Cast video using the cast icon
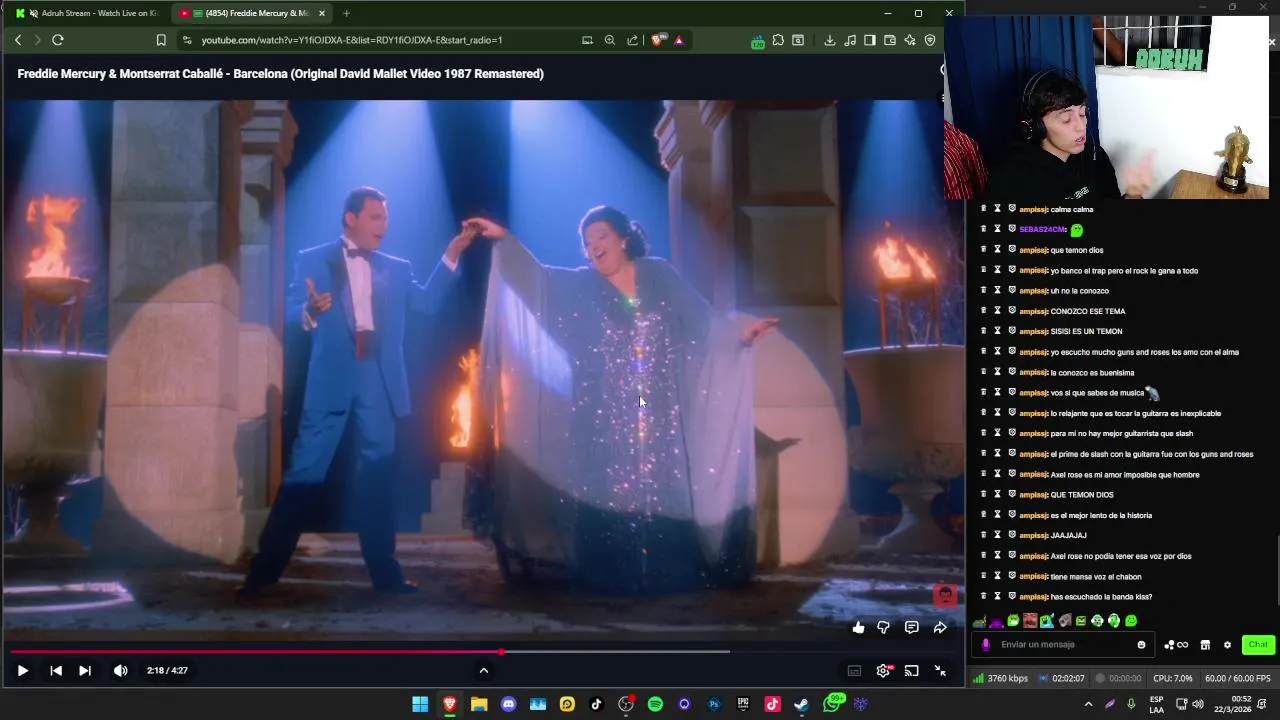The image size is (1280, 720). pyautogui.click(x=912, y=671)
